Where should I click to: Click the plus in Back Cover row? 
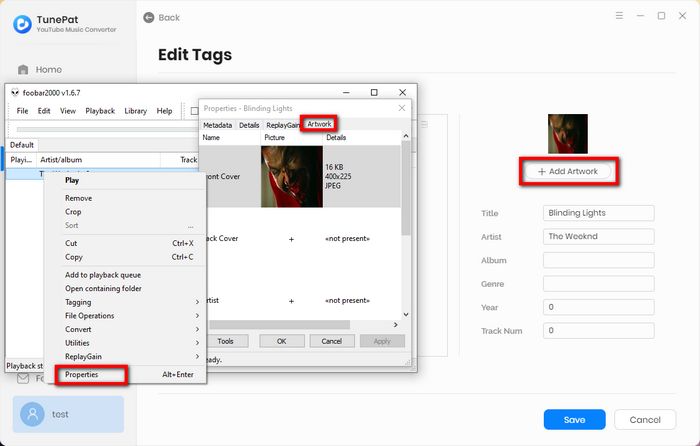point(291,239)
